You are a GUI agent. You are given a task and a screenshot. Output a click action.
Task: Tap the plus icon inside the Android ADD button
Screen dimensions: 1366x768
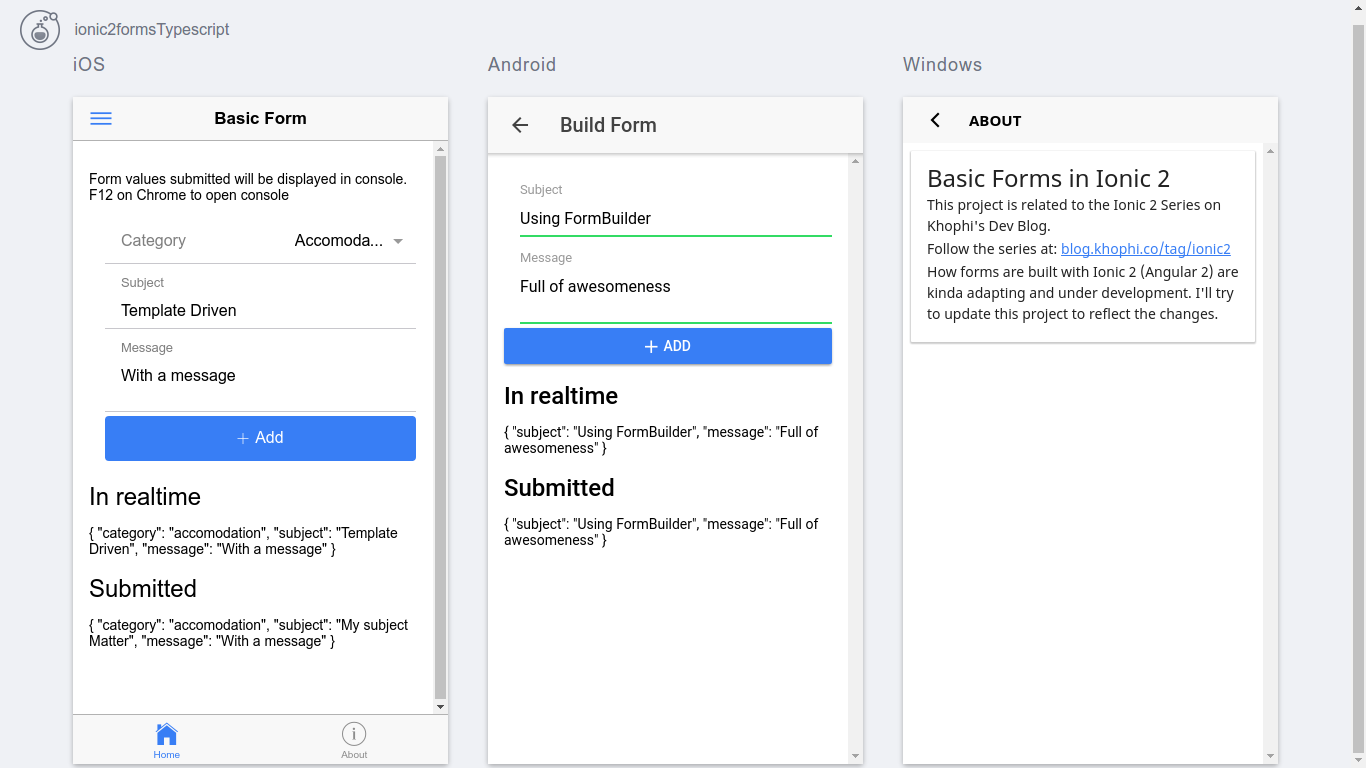pyautogui.click(x=650, y=345)
